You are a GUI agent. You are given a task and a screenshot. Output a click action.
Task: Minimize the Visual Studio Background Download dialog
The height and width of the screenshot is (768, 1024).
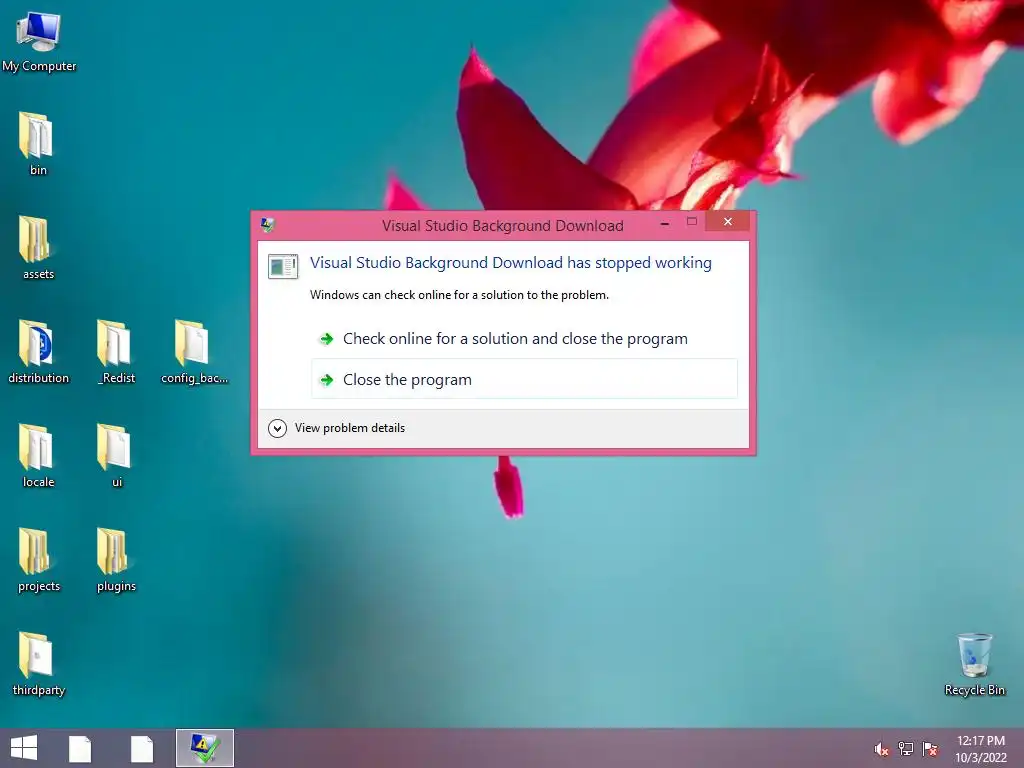665,223
